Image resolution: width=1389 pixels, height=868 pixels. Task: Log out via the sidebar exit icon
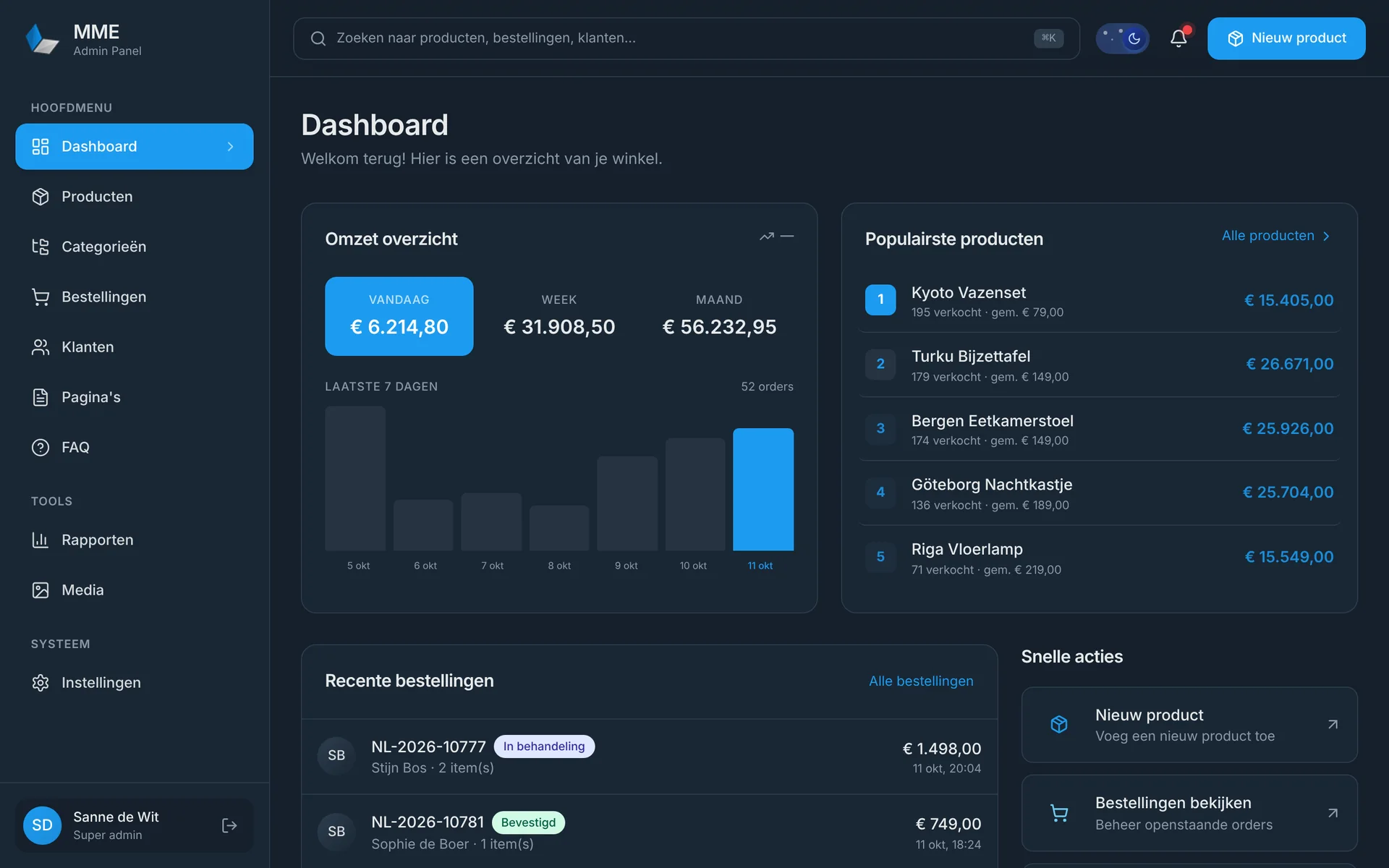click(x=229, y=825)
